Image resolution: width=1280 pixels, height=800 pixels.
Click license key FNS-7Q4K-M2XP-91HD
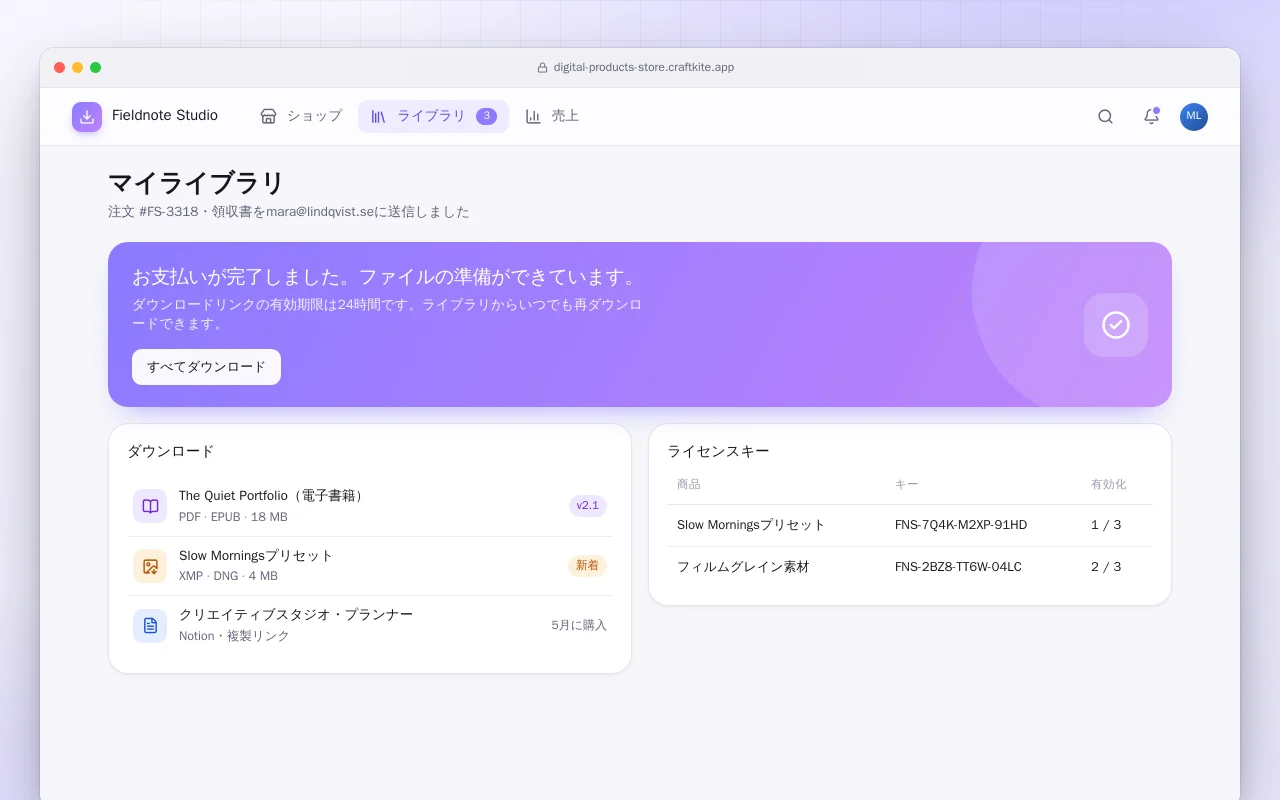click(x=961, y=525)
